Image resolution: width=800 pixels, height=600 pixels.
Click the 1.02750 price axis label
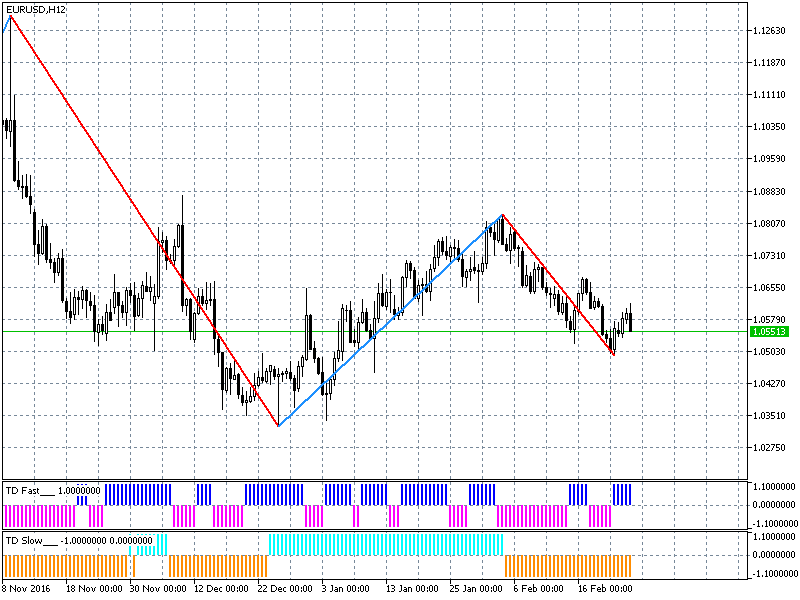tap(769, 448)
